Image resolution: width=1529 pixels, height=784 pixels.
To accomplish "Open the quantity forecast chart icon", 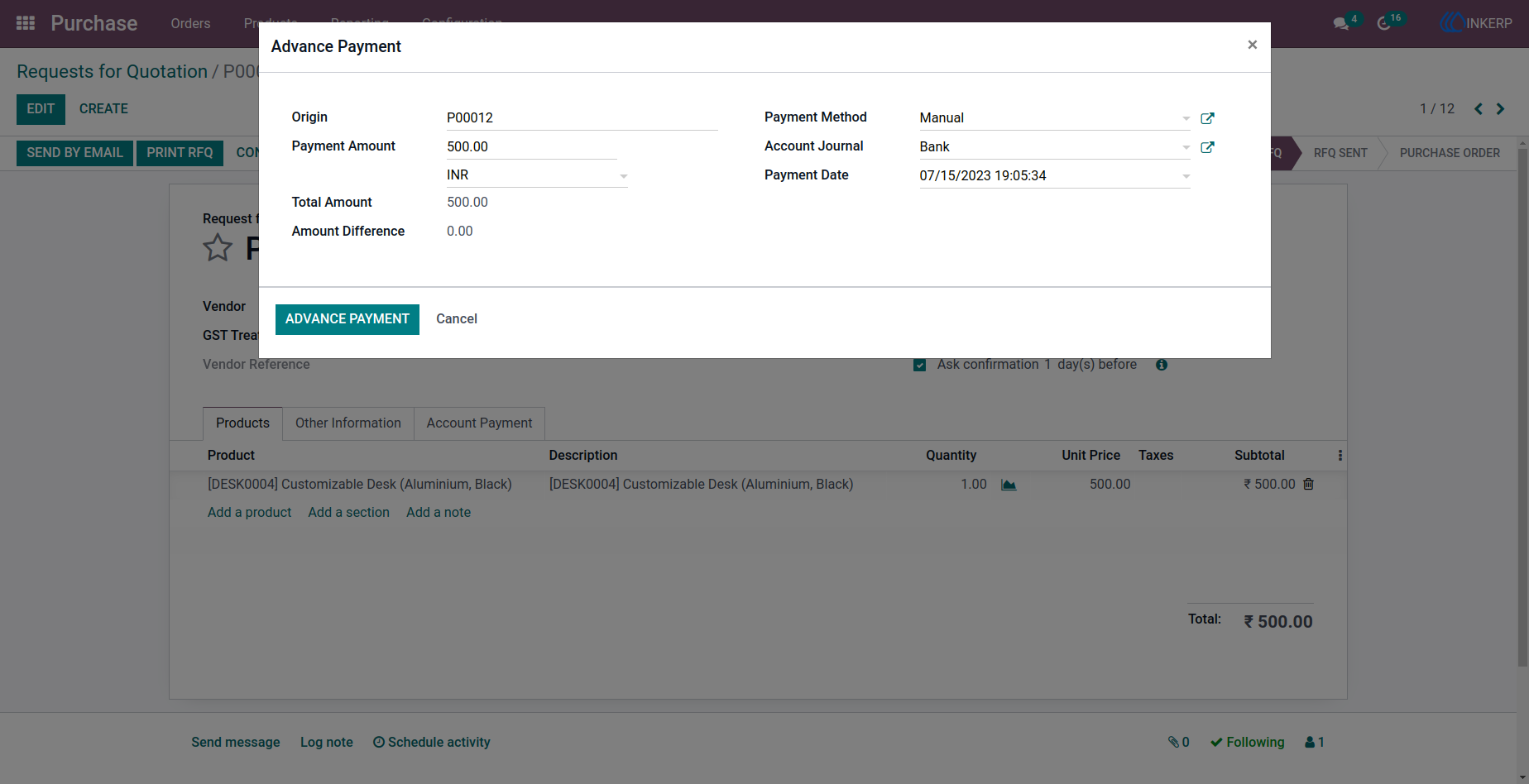I will coord(1009,485).
